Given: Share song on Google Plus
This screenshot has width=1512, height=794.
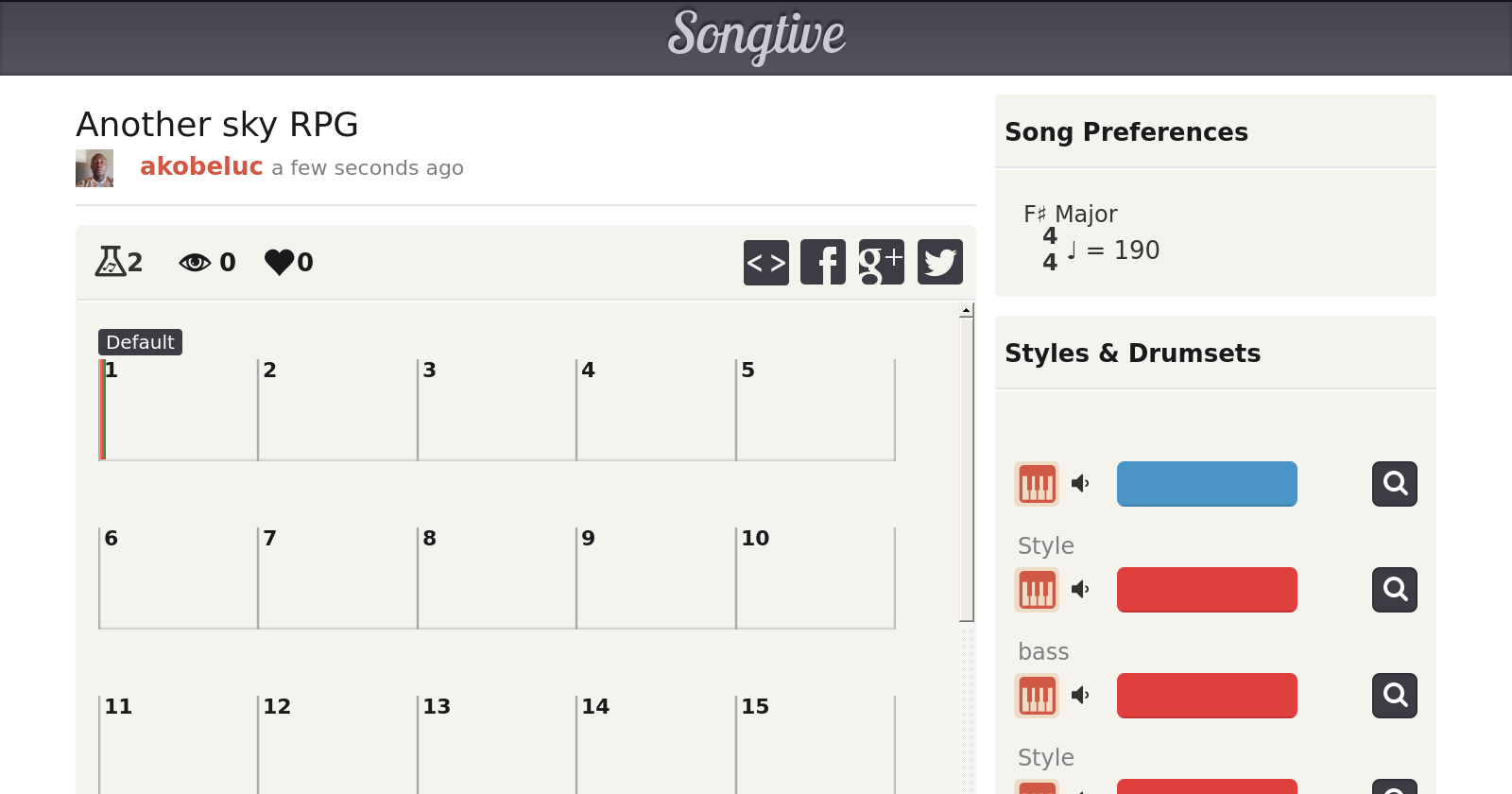Looking at the screenshot, I should 881,263.
